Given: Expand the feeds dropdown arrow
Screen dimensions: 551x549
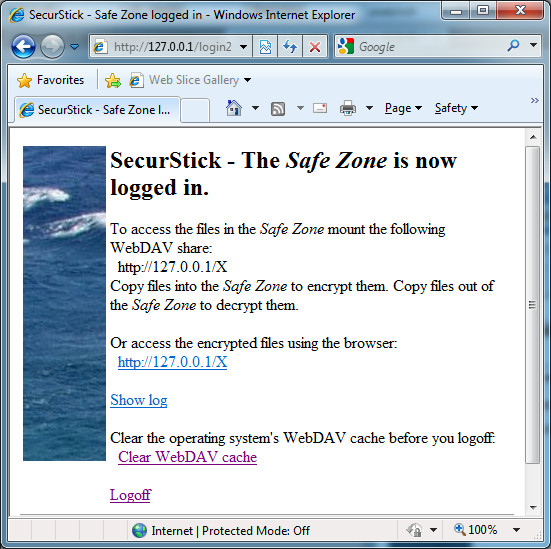Looking at the screenshot, I should (x=300, y=108).
